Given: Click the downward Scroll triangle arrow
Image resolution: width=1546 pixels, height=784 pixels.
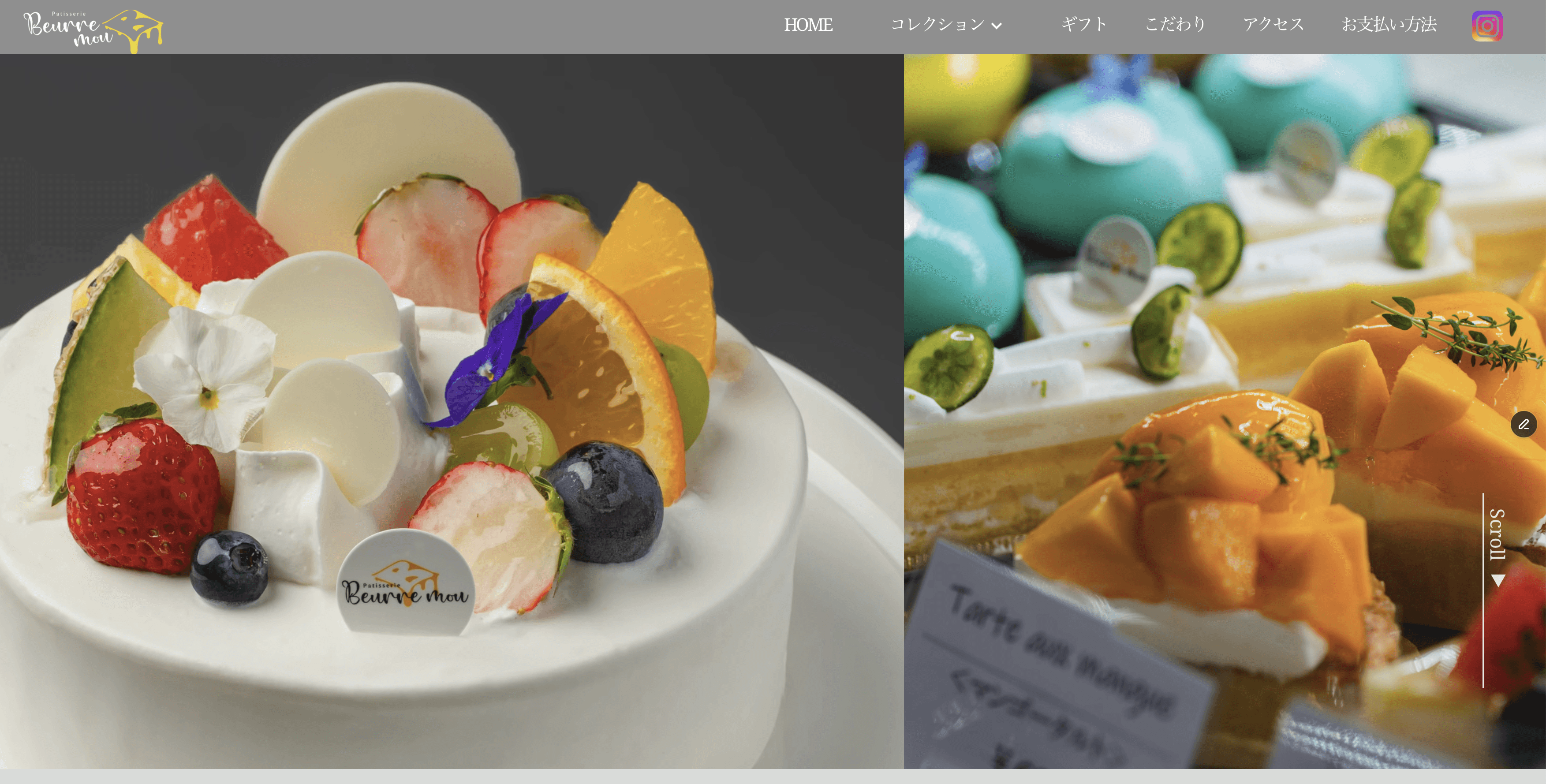Looking at the screenshot, I should point(1498,580).
